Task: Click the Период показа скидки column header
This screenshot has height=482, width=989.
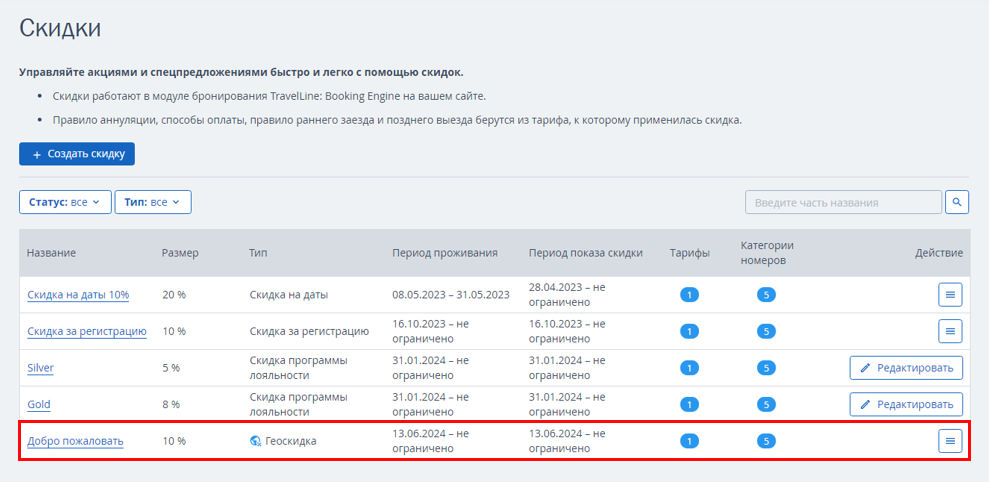Action: pyautogui.click(x=586, y=253)
